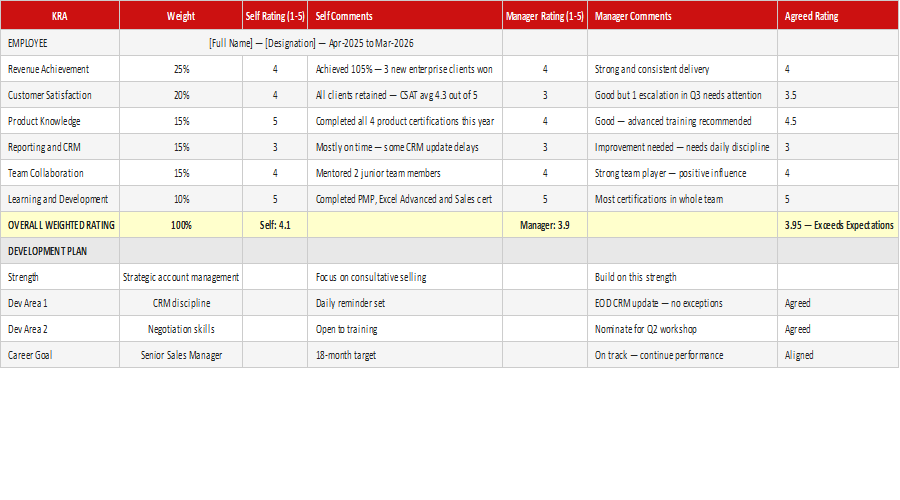Click 'Strategic account management' cell
The image size is (900, 500).
pyautogui.click(x=181, y=277)
